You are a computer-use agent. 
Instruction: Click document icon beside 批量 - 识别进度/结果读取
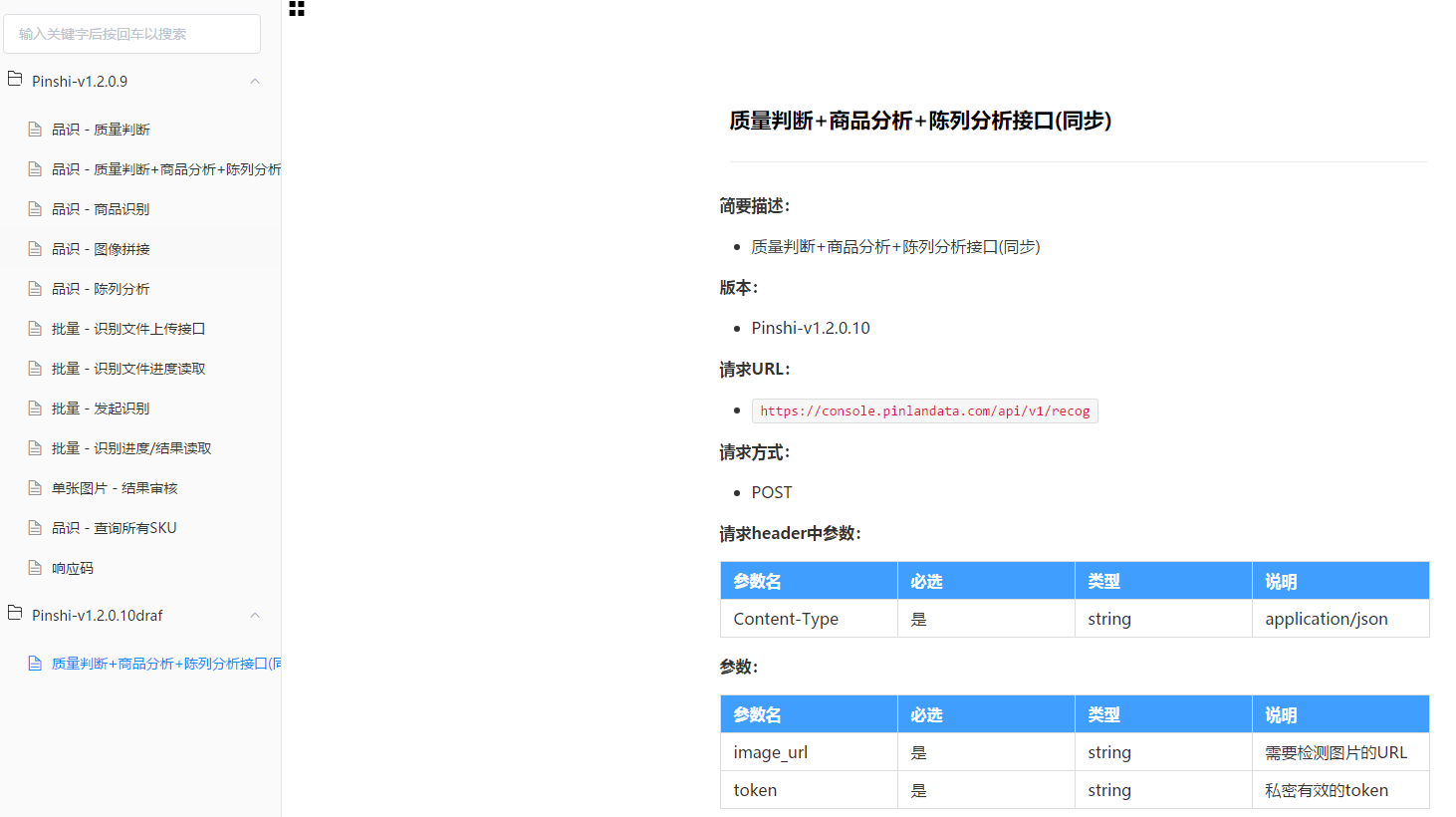(35, 448)
